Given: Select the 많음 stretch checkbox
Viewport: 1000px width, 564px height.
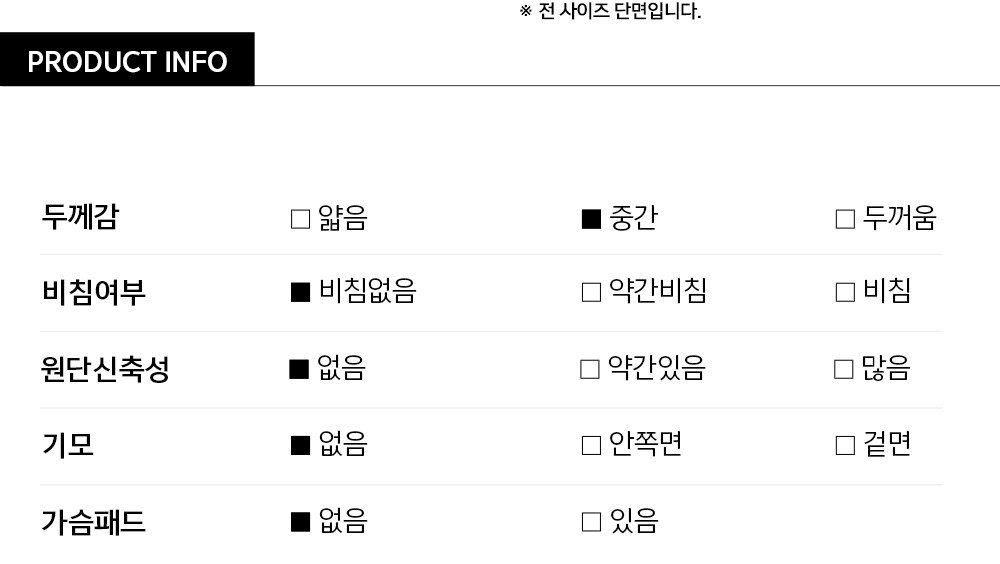Looking at the screenshot, I should point(844,369).
